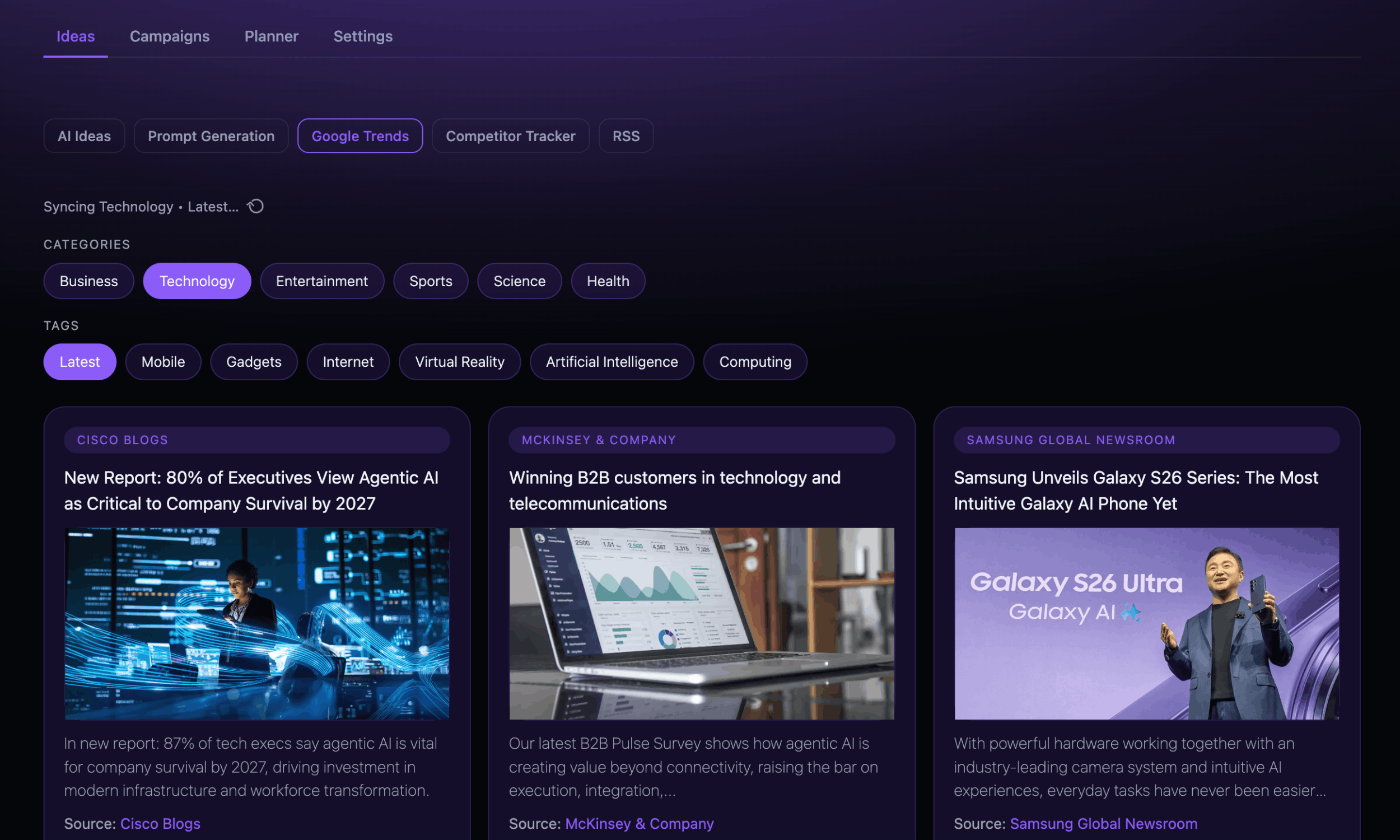Switch to the RSS sub-tab

(626, 136)
